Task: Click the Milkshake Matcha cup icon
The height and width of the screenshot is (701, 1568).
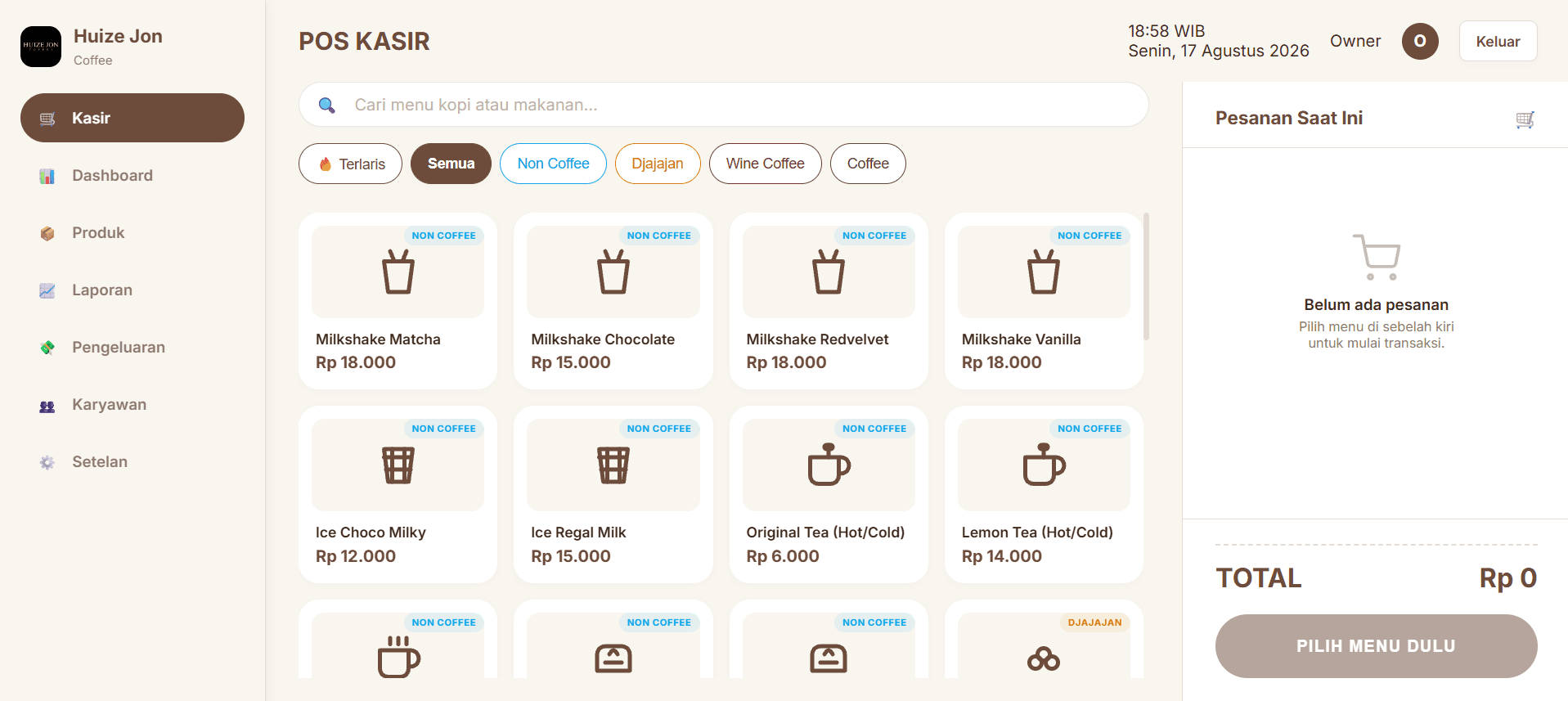Action: 398,272
